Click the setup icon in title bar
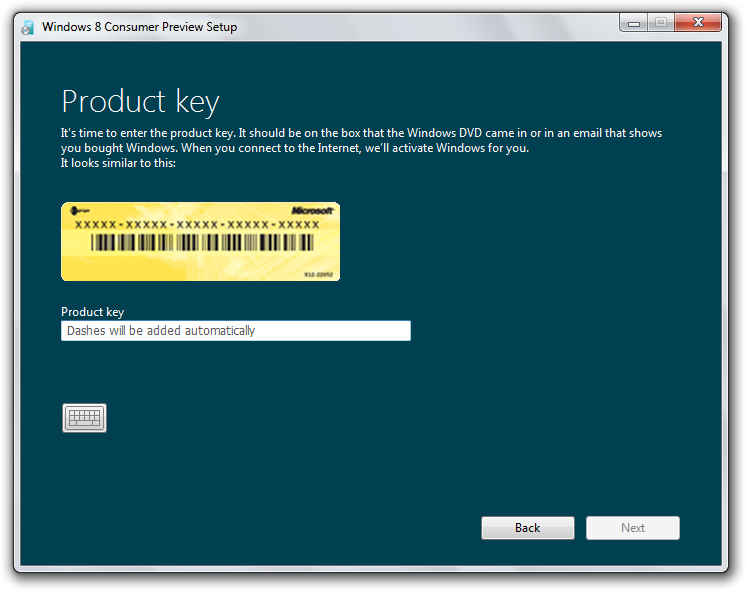 28,27
